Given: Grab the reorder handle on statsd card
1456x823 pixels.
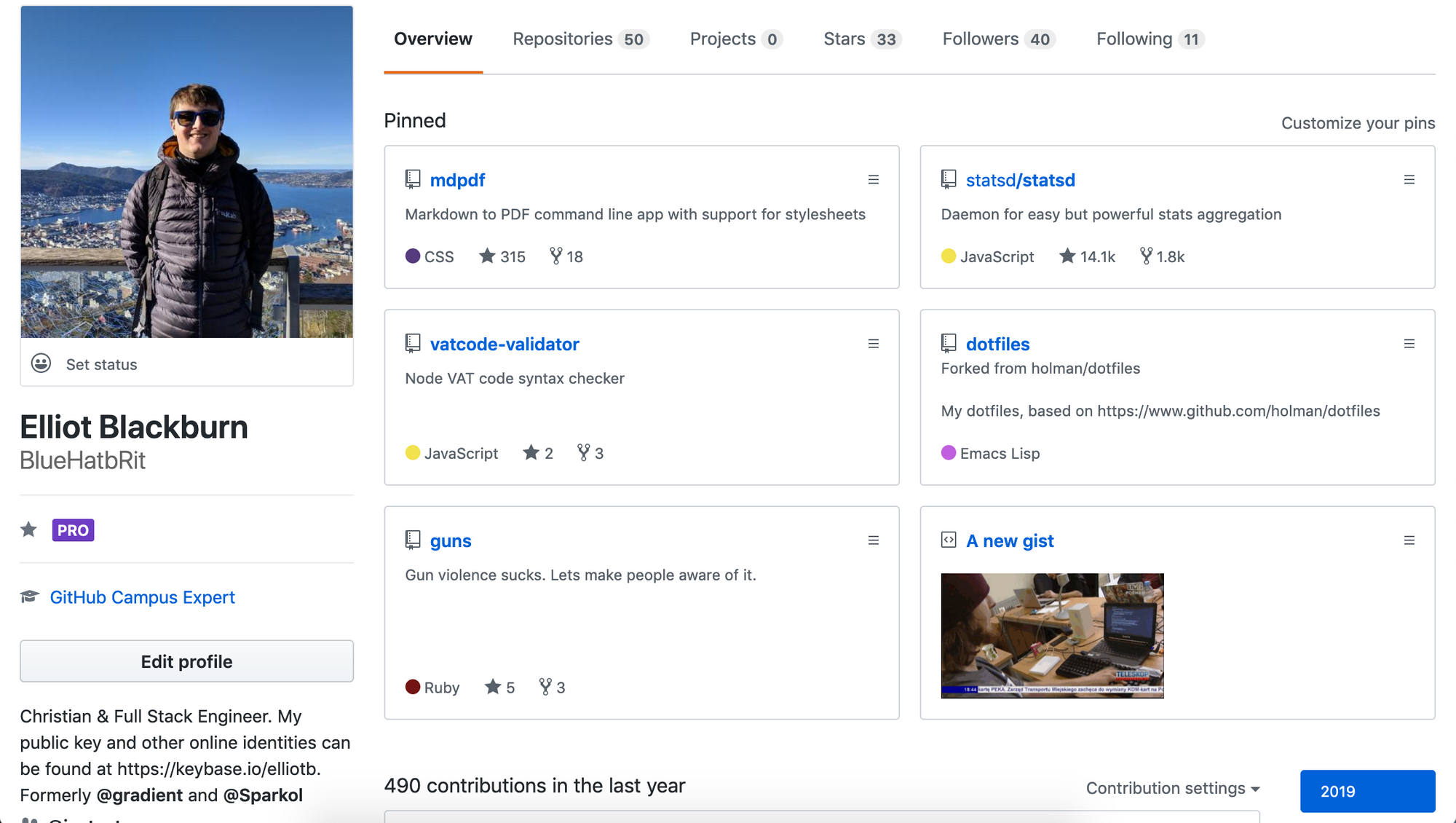Looking at the screenshot, I should (1409, 180).
